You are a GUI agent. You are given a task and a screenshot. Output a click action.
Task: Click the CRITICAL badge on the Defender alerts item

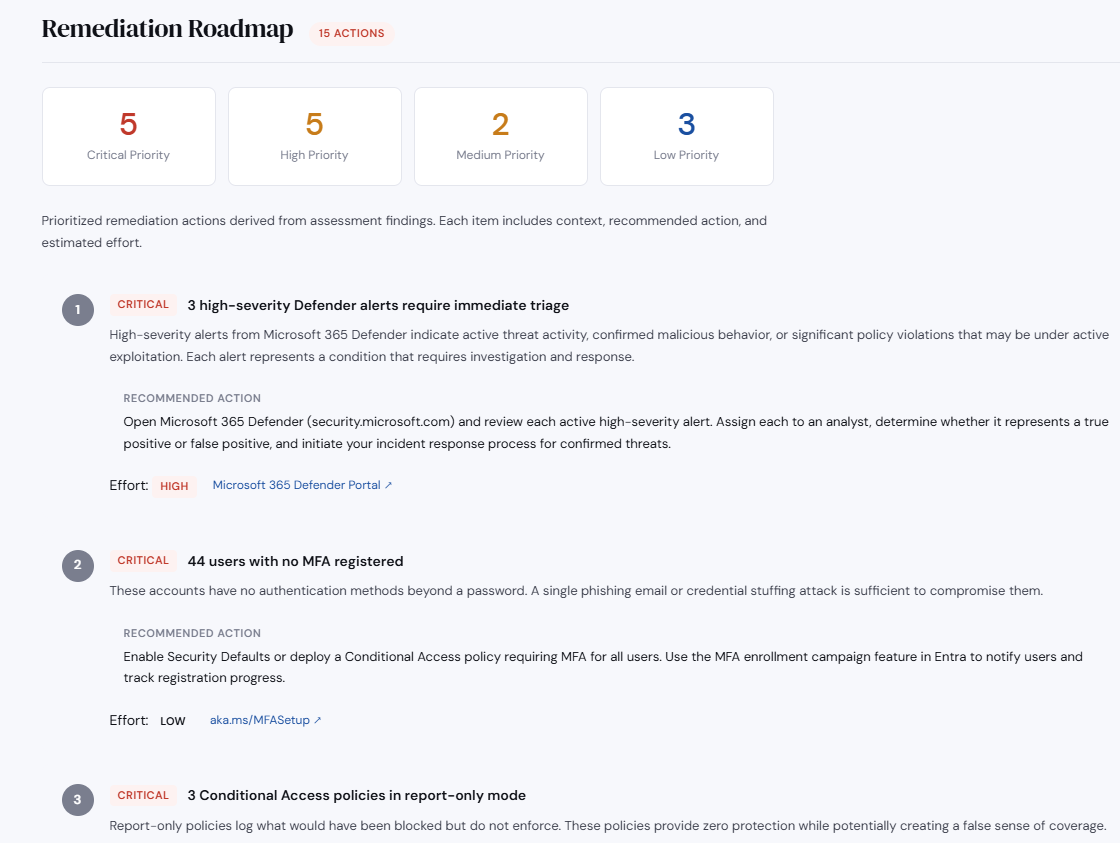coord(143,304)
